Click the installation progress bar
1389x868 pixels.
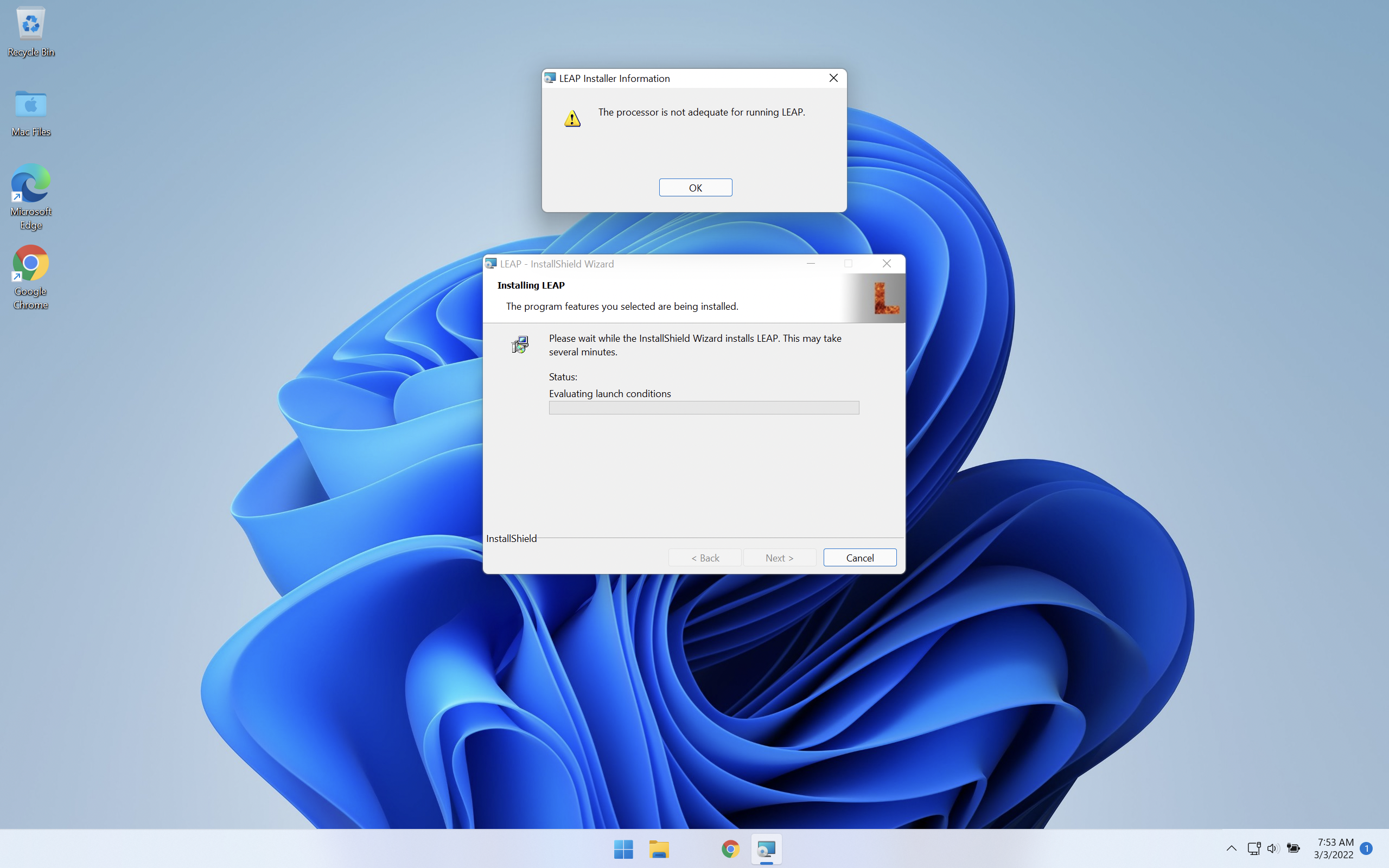[704, 407]
